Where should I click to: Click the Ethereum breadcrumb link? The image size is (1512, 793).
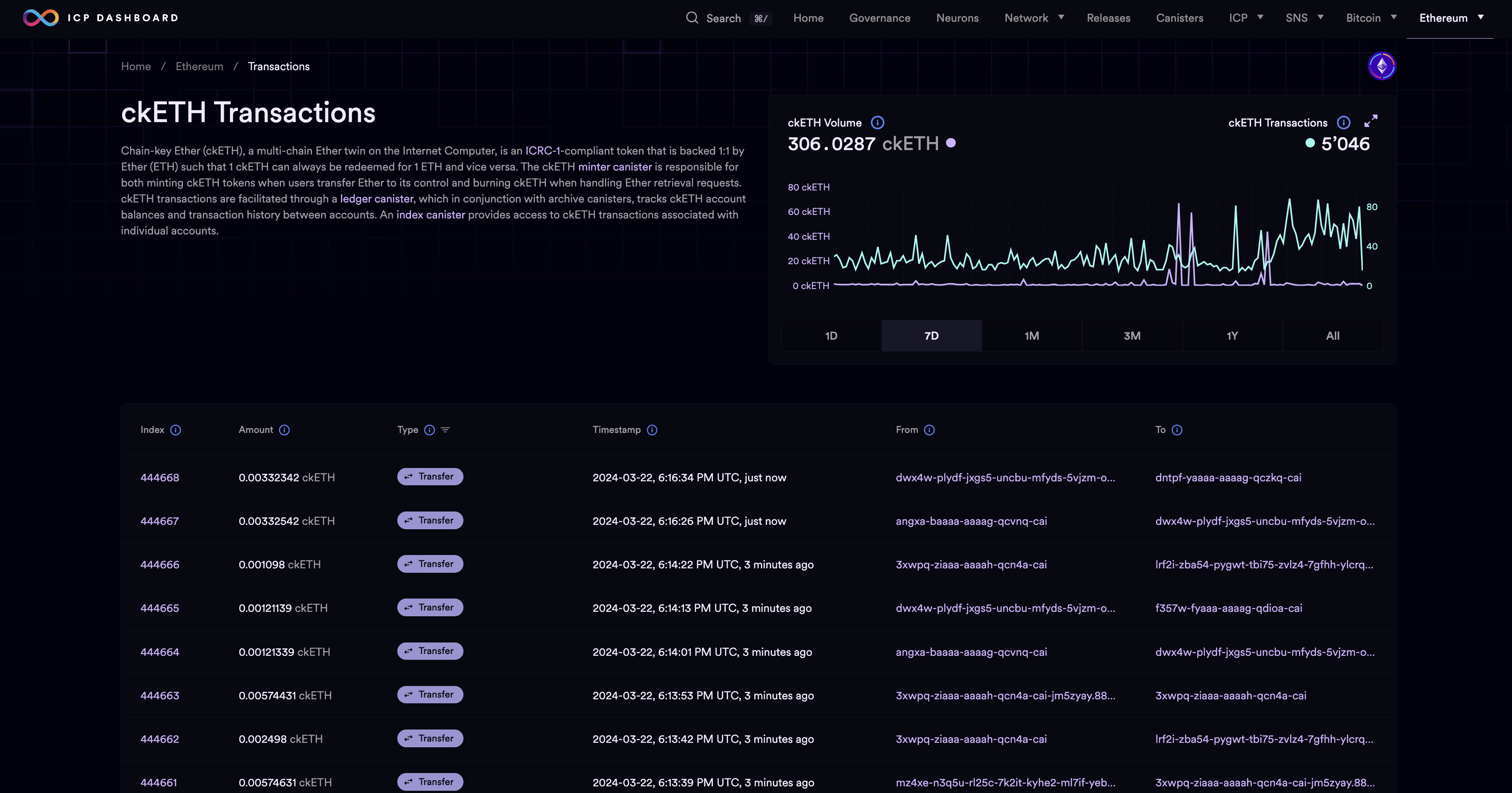click(200, 66)
